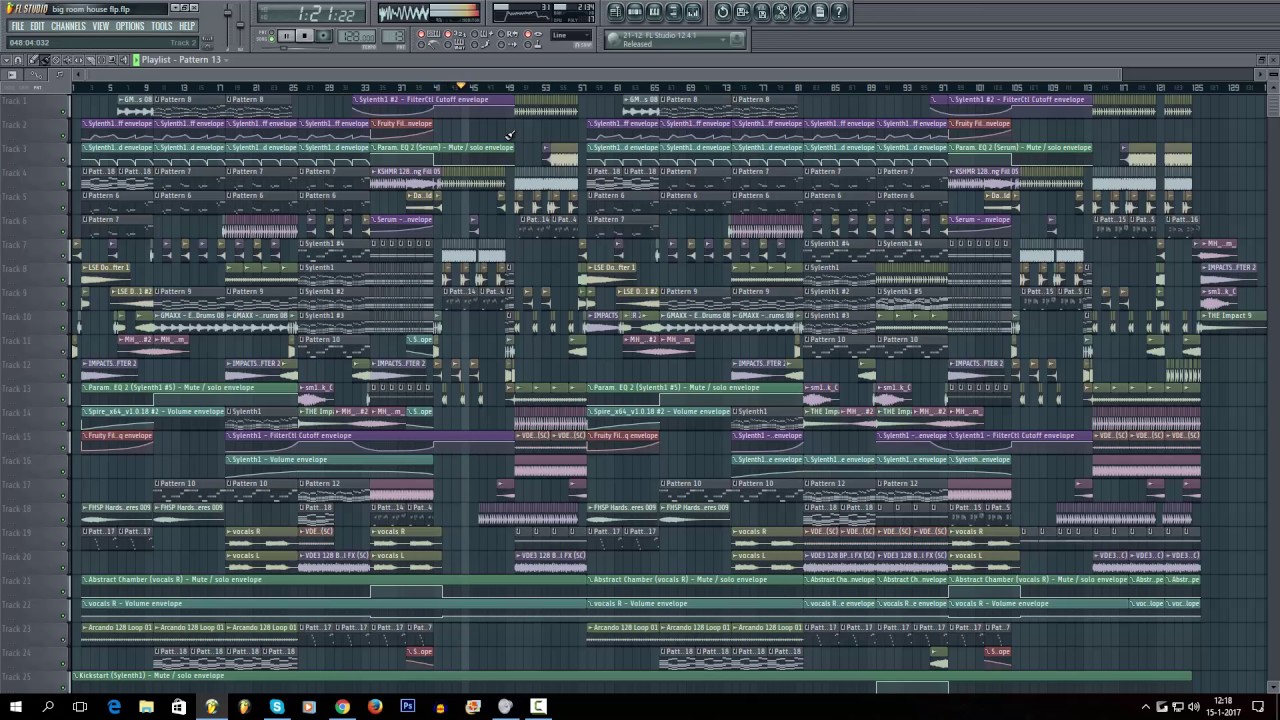Mute Track 20 with its green dot

tap(63, 567)
